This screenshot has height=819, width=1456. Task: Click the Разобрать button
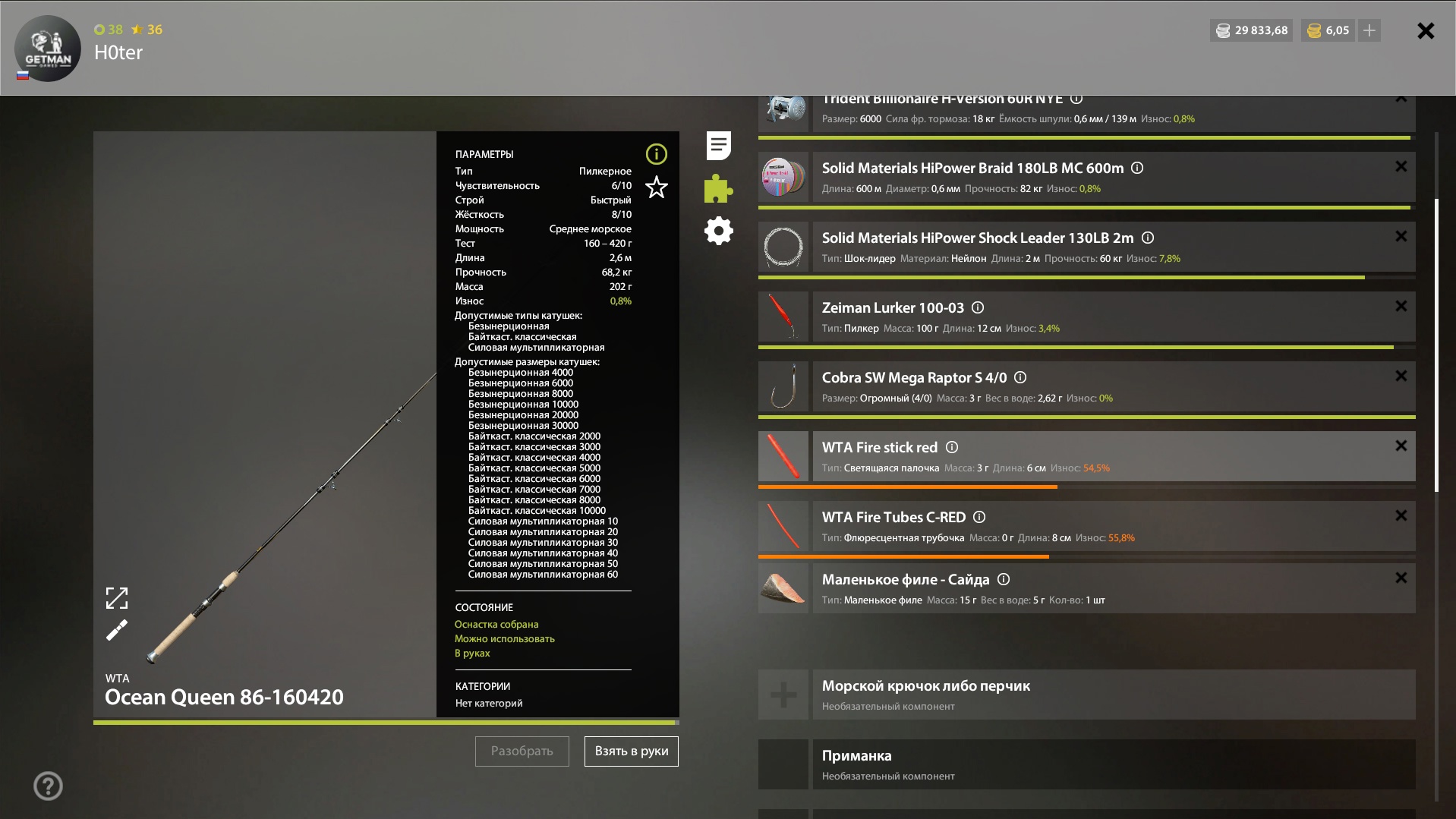[522, 751]
